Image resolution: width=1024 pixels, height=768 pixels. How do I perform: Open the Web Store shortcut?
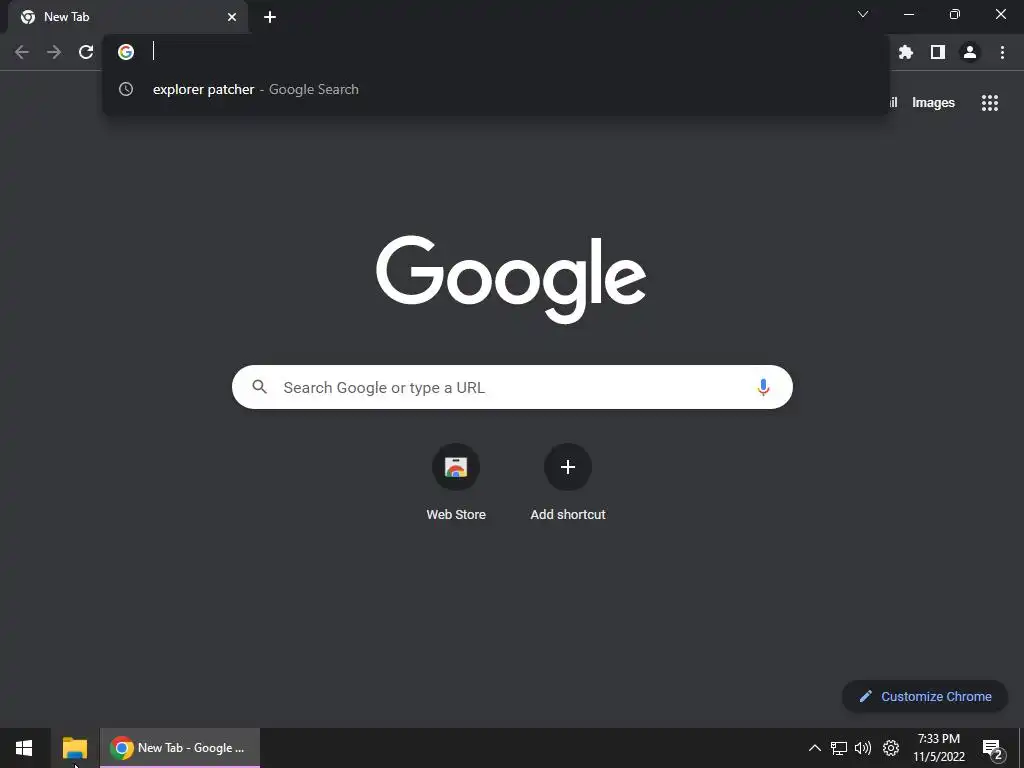coord(456,482)
